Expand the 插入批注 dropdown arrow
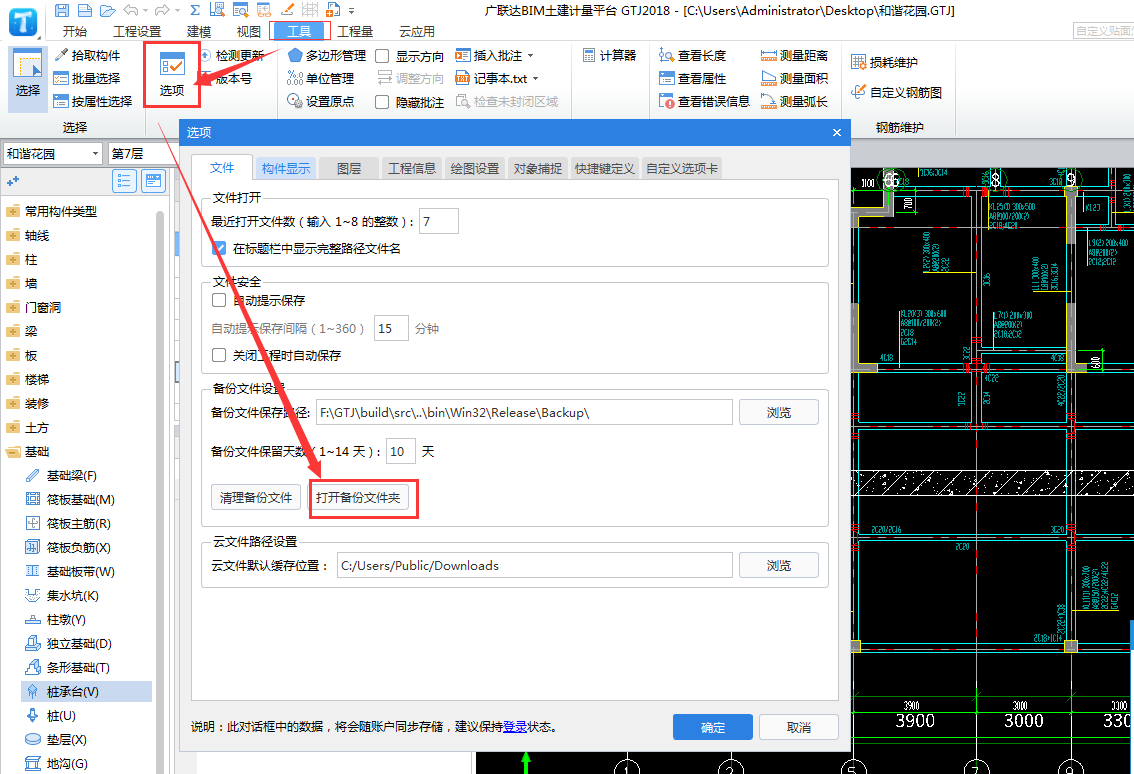Image resolution: width=1134 pixels, height=774 pixels. (x=530, y=56)
